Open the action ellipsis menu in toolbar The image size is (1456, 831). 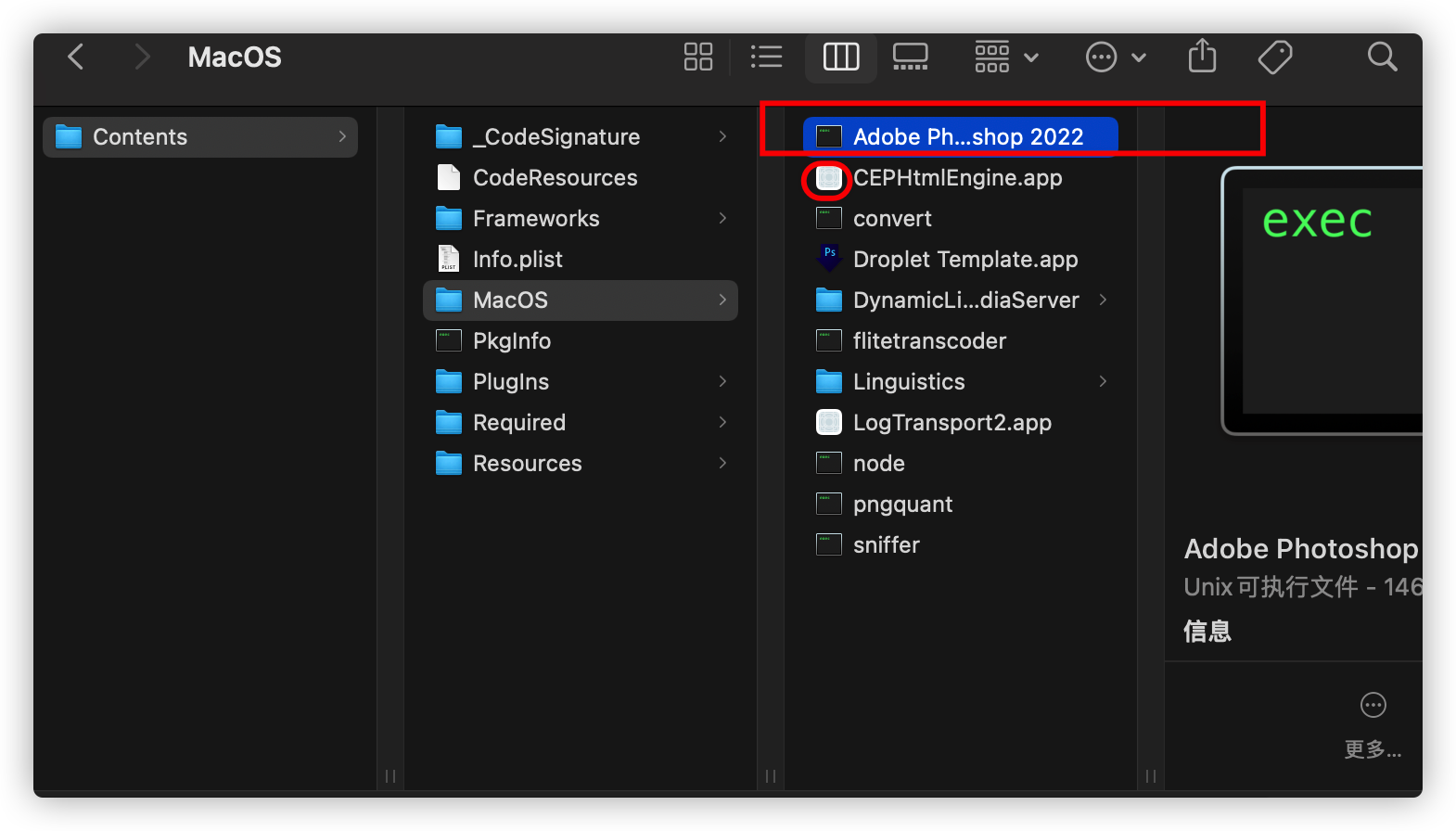[x=1116, y=57]
